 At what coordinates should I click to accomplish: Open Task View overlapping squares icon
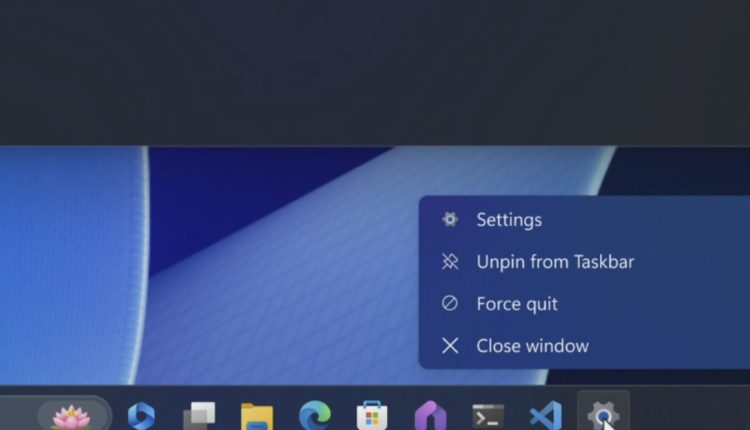199,416
